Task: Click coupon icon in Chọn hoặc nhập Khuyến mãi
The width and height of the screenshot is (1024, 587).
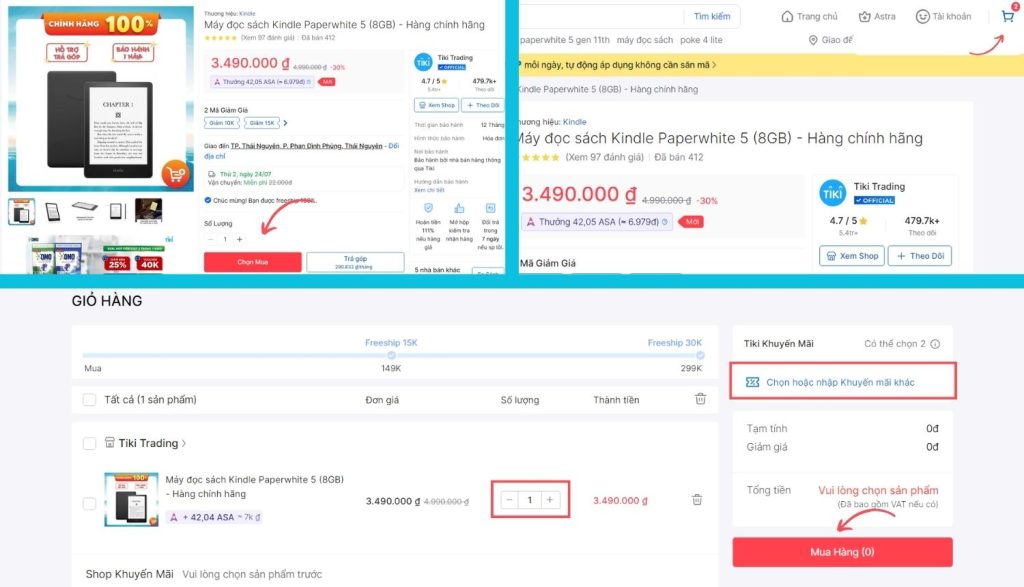Action: 752,382
